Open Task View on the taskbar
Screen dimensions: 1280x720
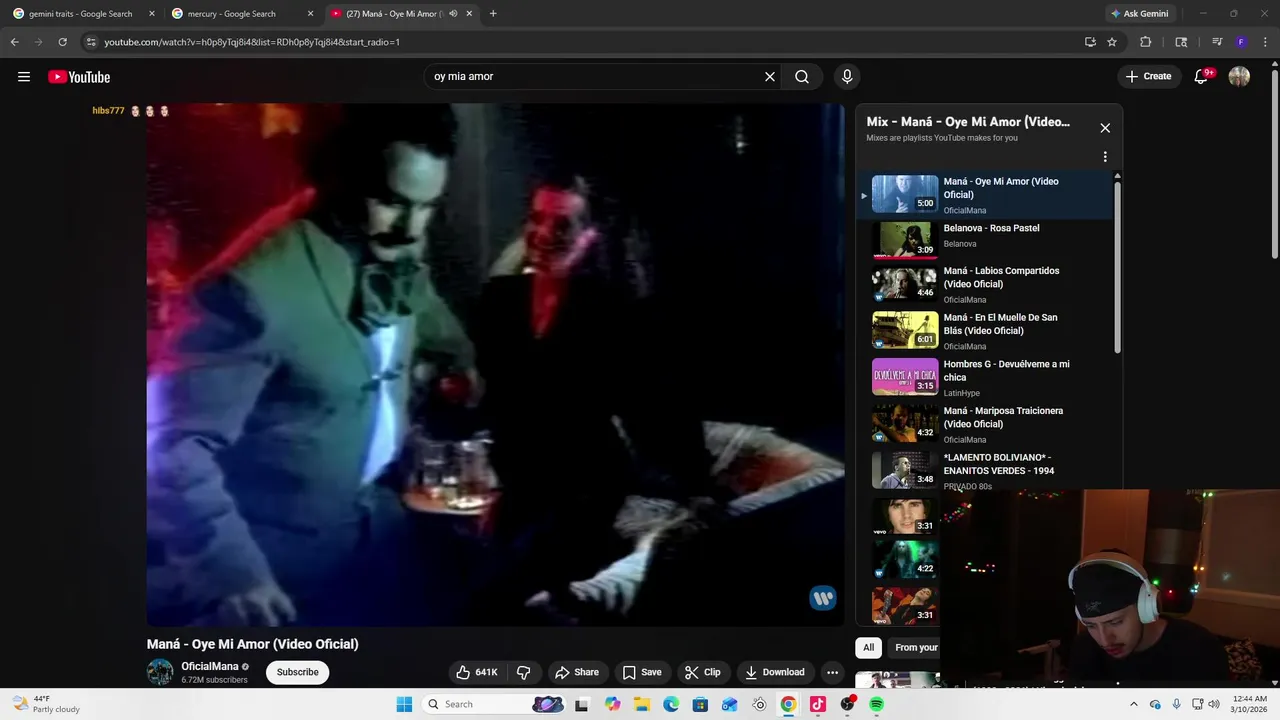[582, 704]
